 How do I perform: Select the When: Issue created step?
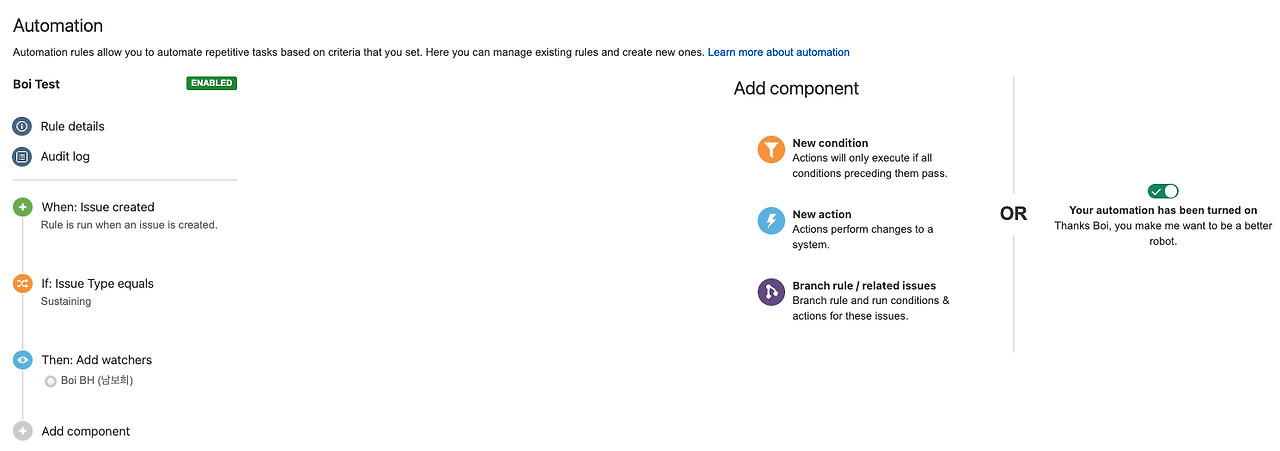click(98, 207)
